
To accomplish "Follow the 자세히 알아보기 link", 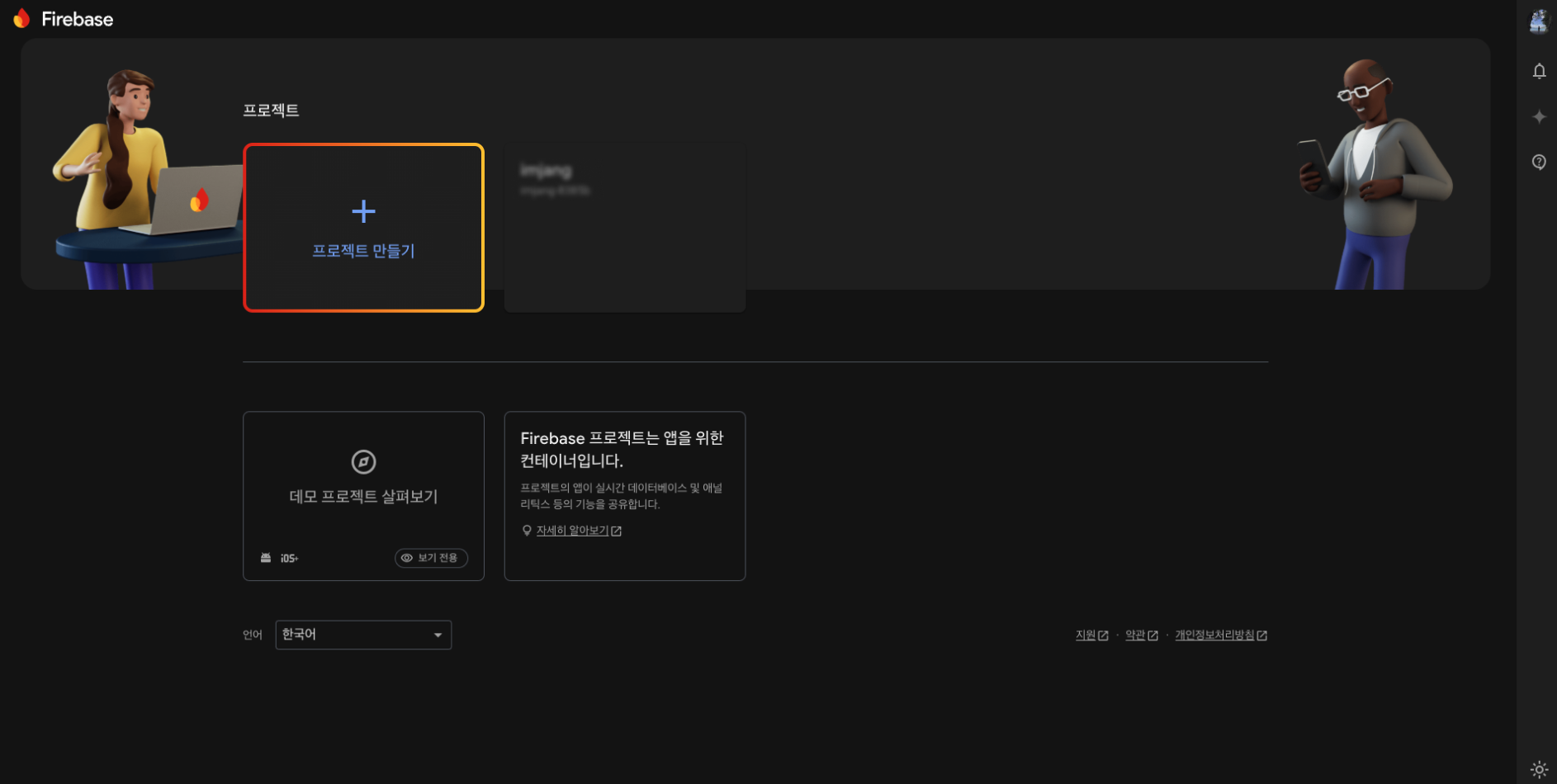I will tap(578, 531).
